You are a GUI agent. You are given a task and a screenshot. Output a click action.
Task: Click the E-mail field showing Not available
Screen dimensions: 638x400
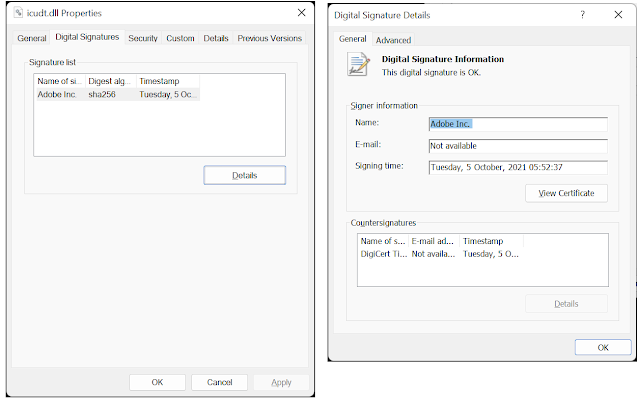pyautogui.click(x=518, y=146)
